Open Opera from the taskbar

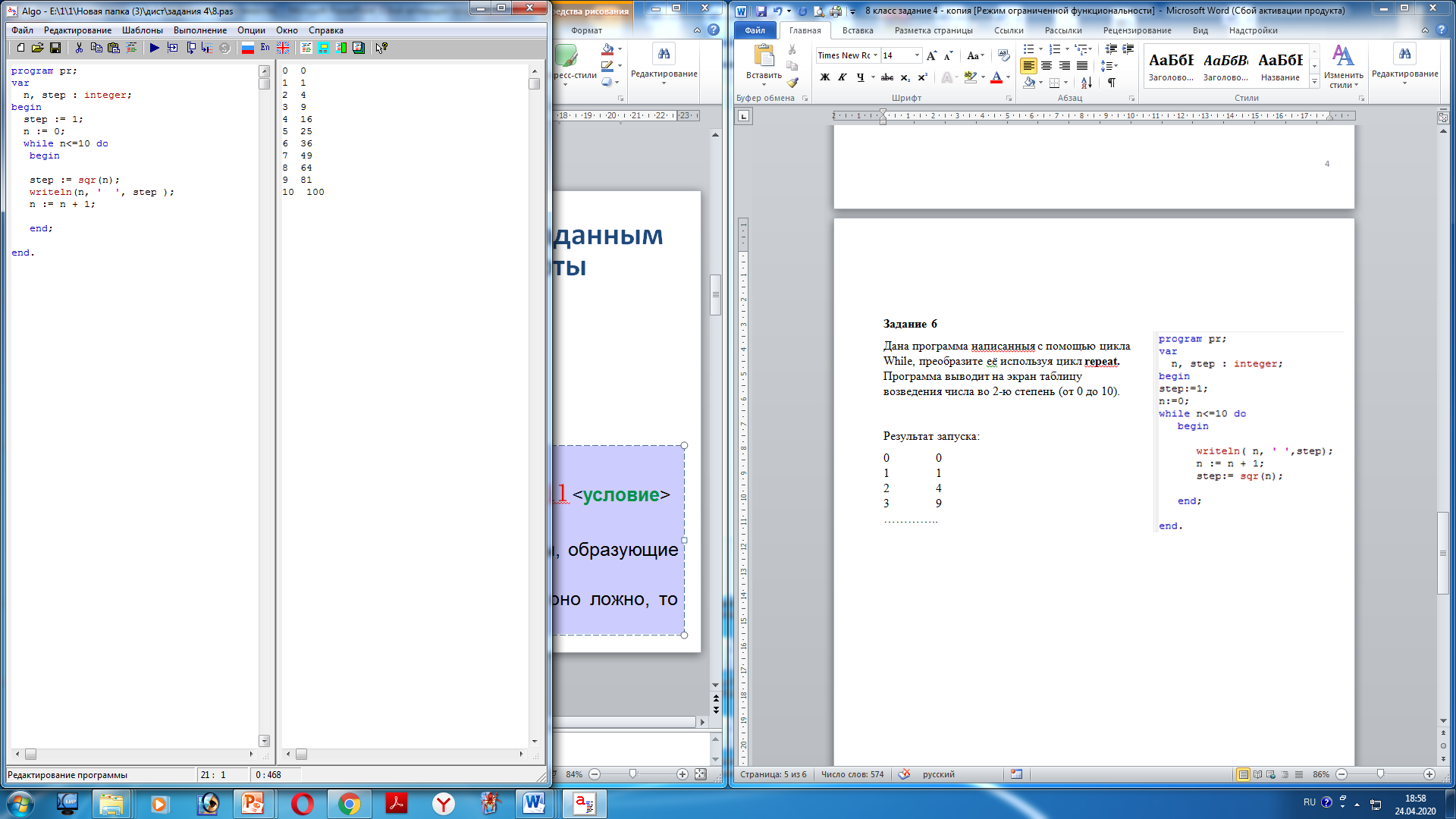click(x=302, y=804)
